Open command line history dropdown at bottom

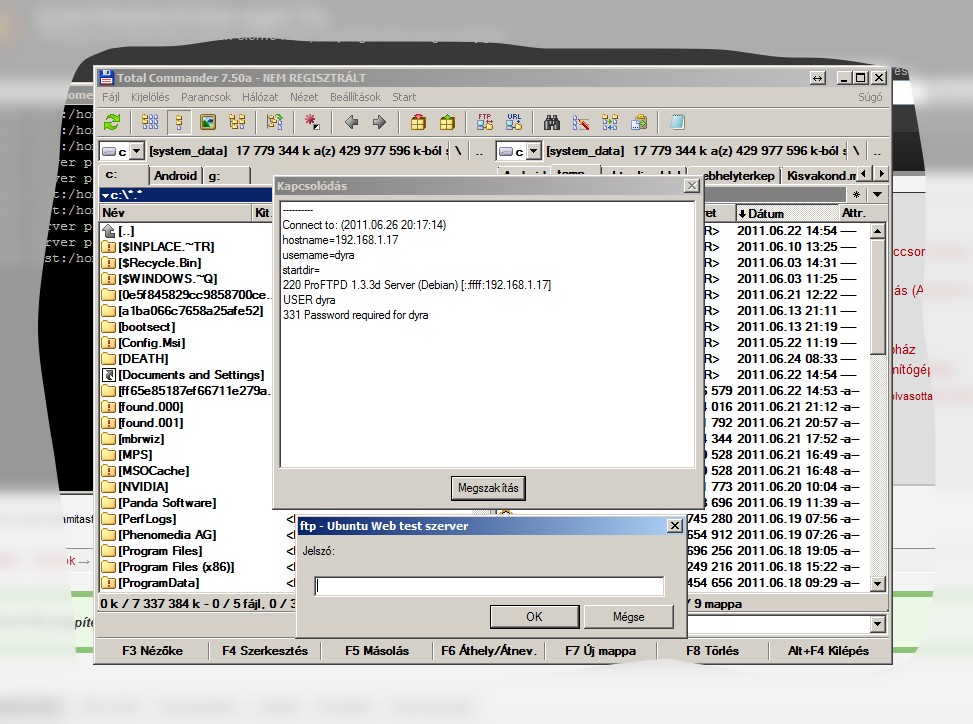pyautogui.click(x=877, y=624)
